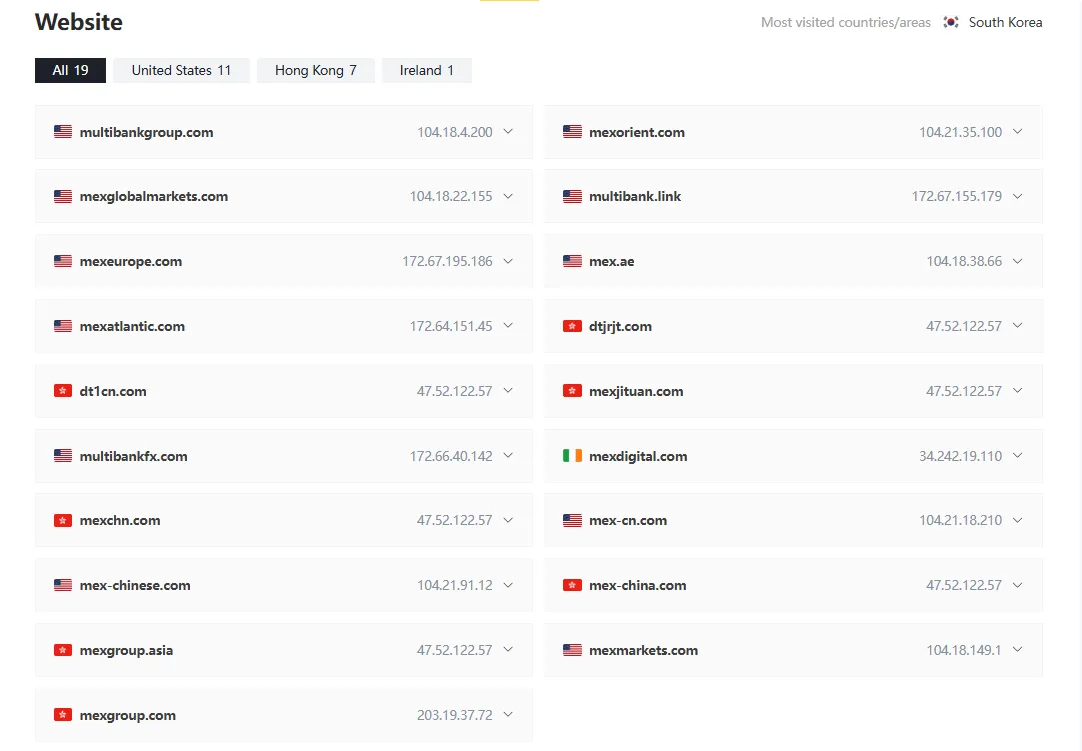Expand the mex-chinese.com row chevron
The image size is (1082, 751).
[x=508, y=585]
